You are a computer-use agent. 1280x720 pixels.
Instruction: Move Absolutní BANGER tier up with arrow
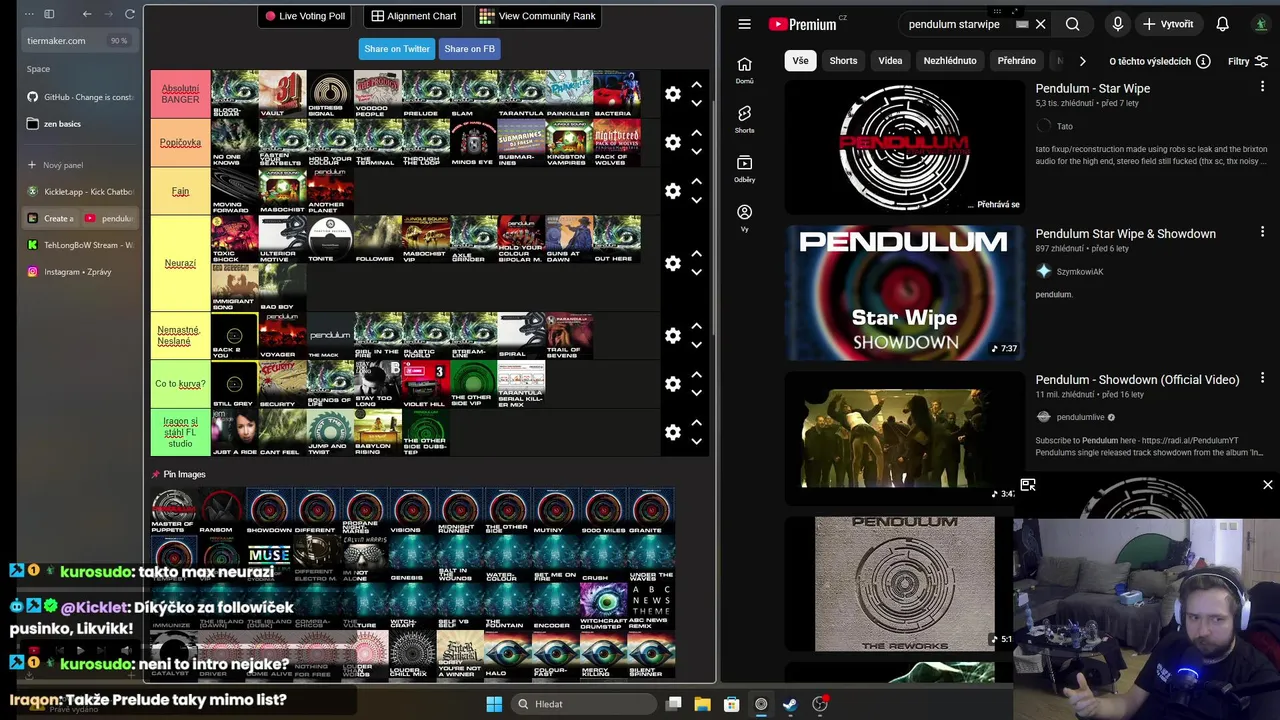click(x=697, y=85)
